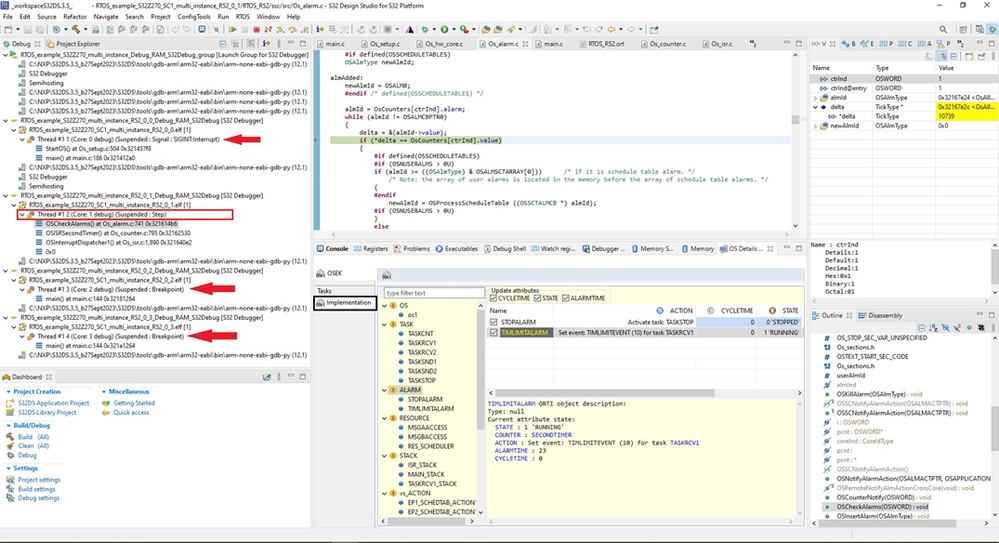This screenshot has height=543, width=999.
Task: Click the S32DS Application Project icon
Action: [12, 403]
